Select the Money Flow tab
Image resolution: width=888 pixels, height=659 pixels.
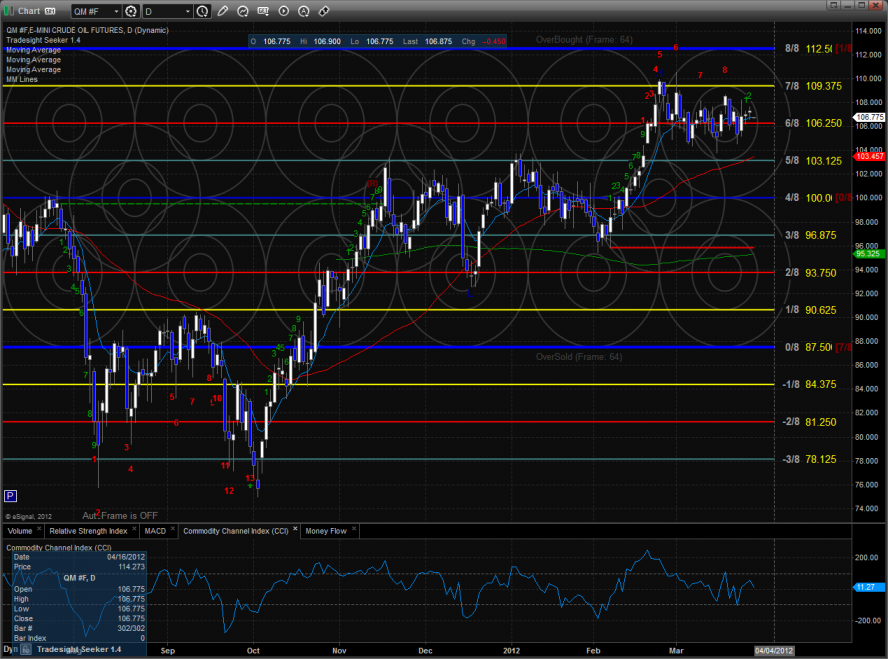[x=326, y=530]
